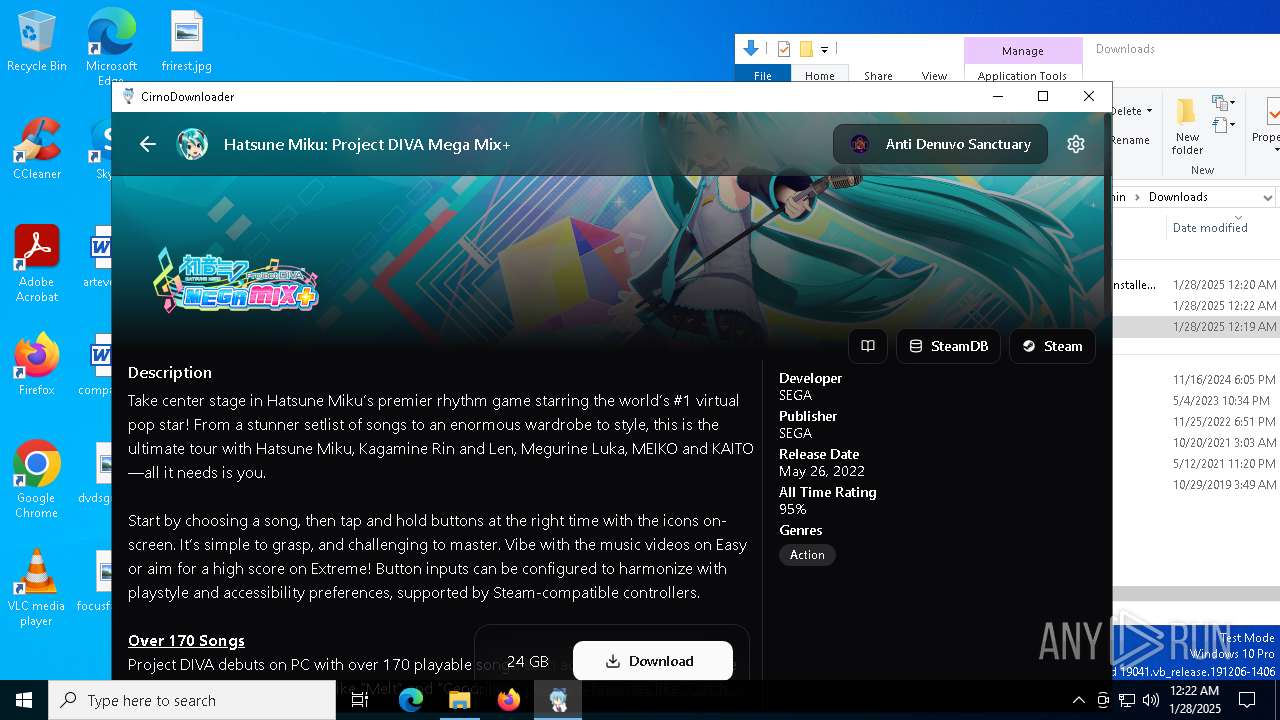Viewport: 1280px width, 720px height.
Task: Expand the Easy access dropdown in Explorer
Action: coord(1222,125)
